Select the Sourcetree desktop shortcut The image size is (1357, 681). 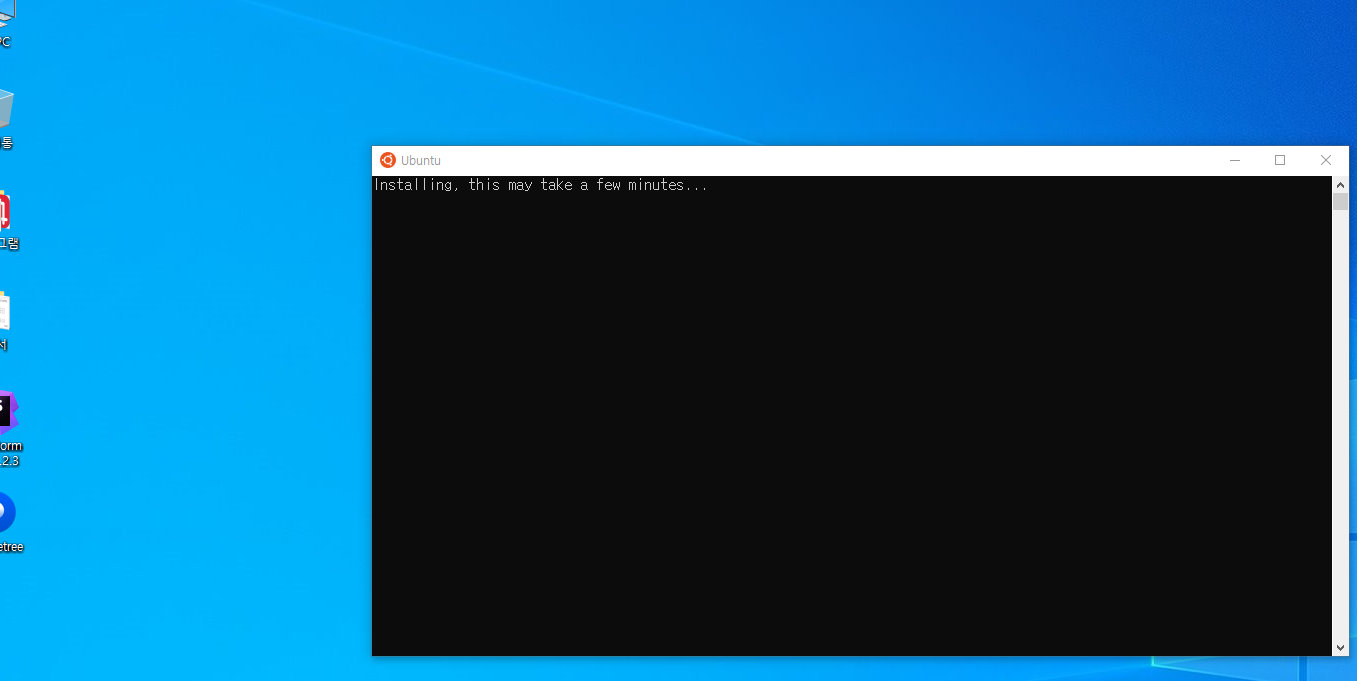click(x=8, y=523)
